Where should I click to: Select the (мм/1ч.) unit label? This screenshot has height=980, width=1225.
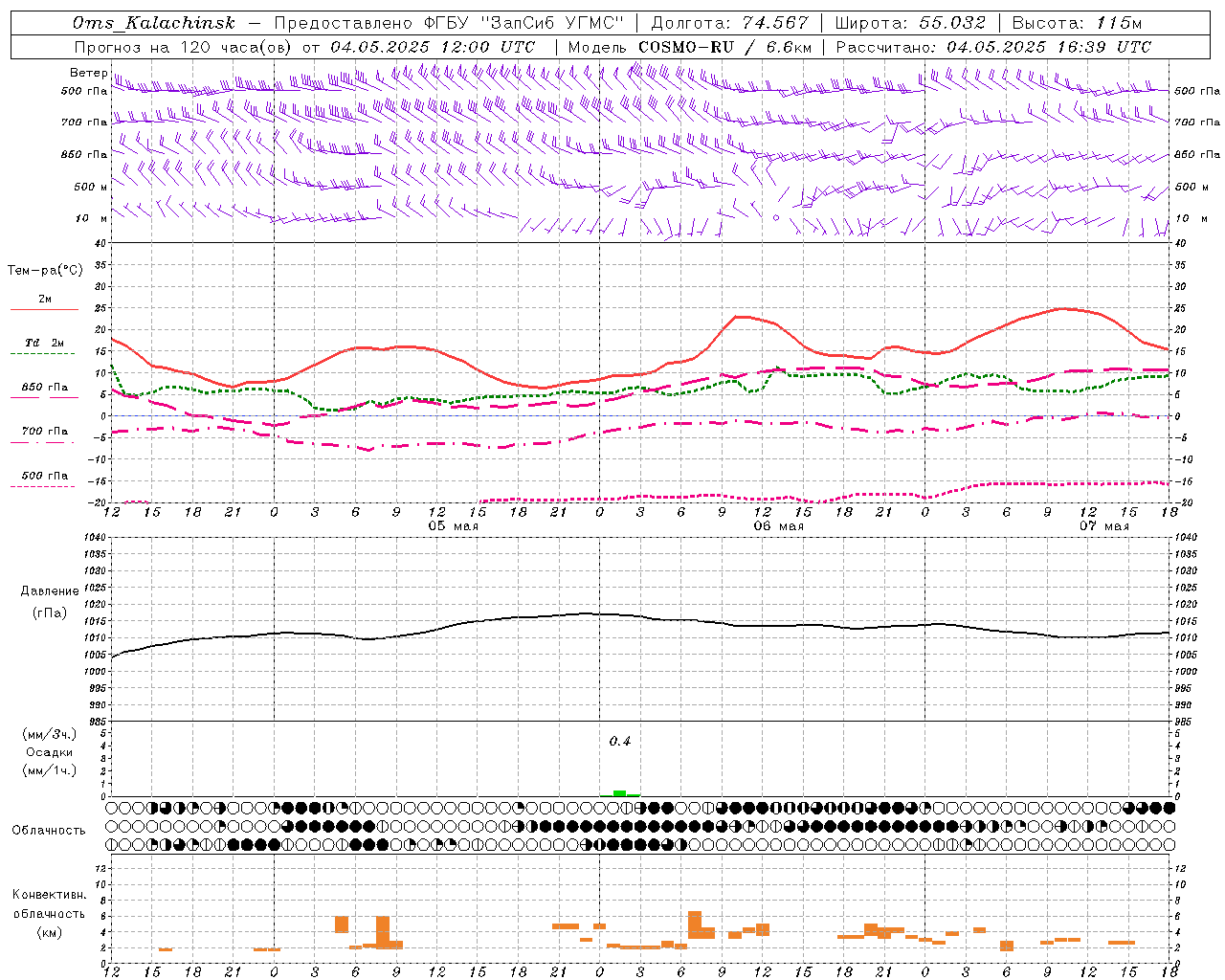click(50, 770)
